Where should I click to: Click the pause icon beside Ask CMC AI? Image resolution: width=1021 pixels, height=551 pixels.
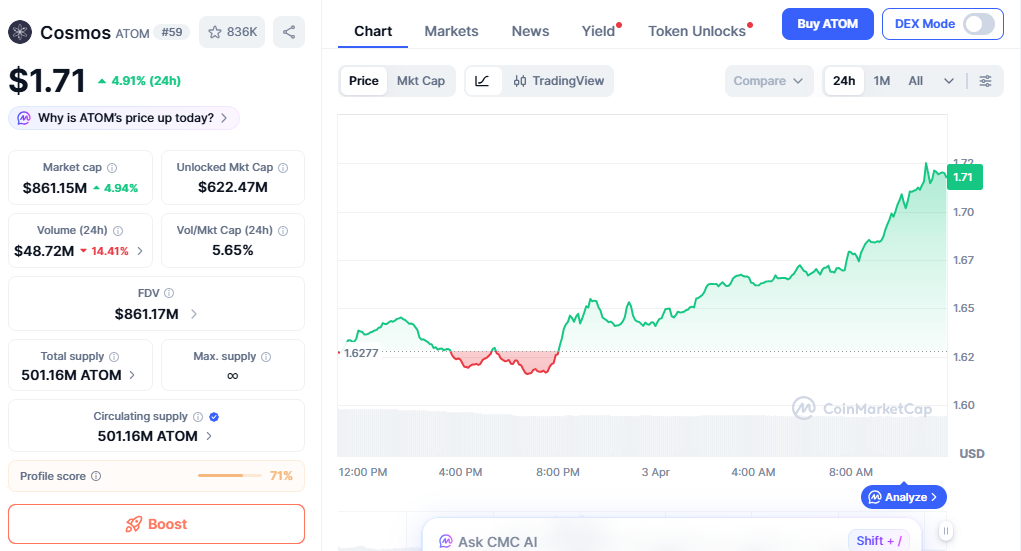click(945, 531)
